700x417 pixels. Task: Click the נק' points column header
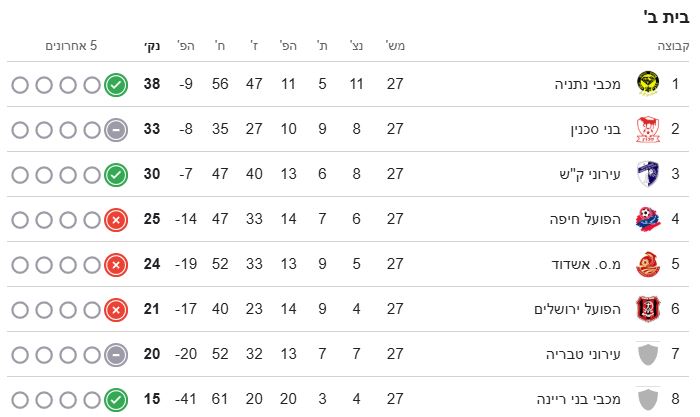[x=150, y=46]
